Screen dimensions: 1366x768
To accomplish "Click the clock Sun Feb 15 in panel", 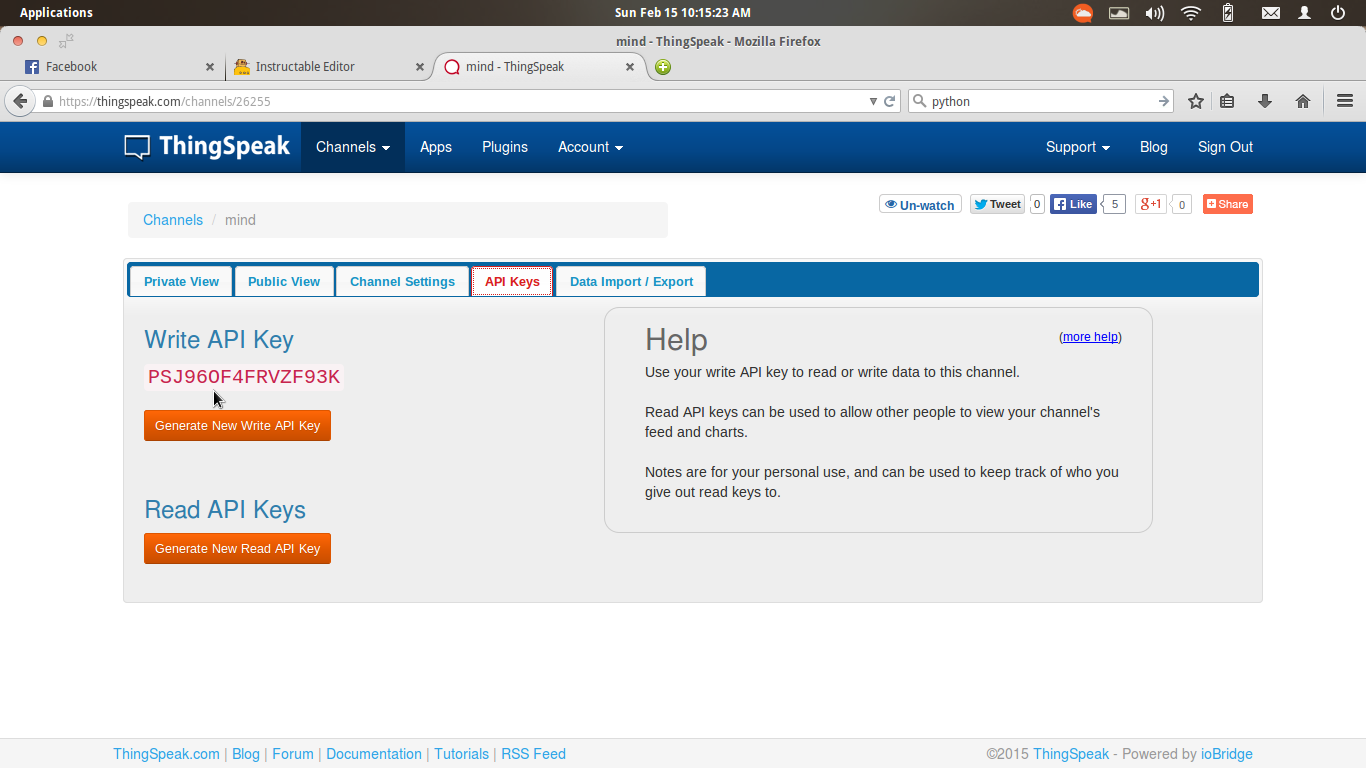I will pyautogui.click(x=682, y=13).
